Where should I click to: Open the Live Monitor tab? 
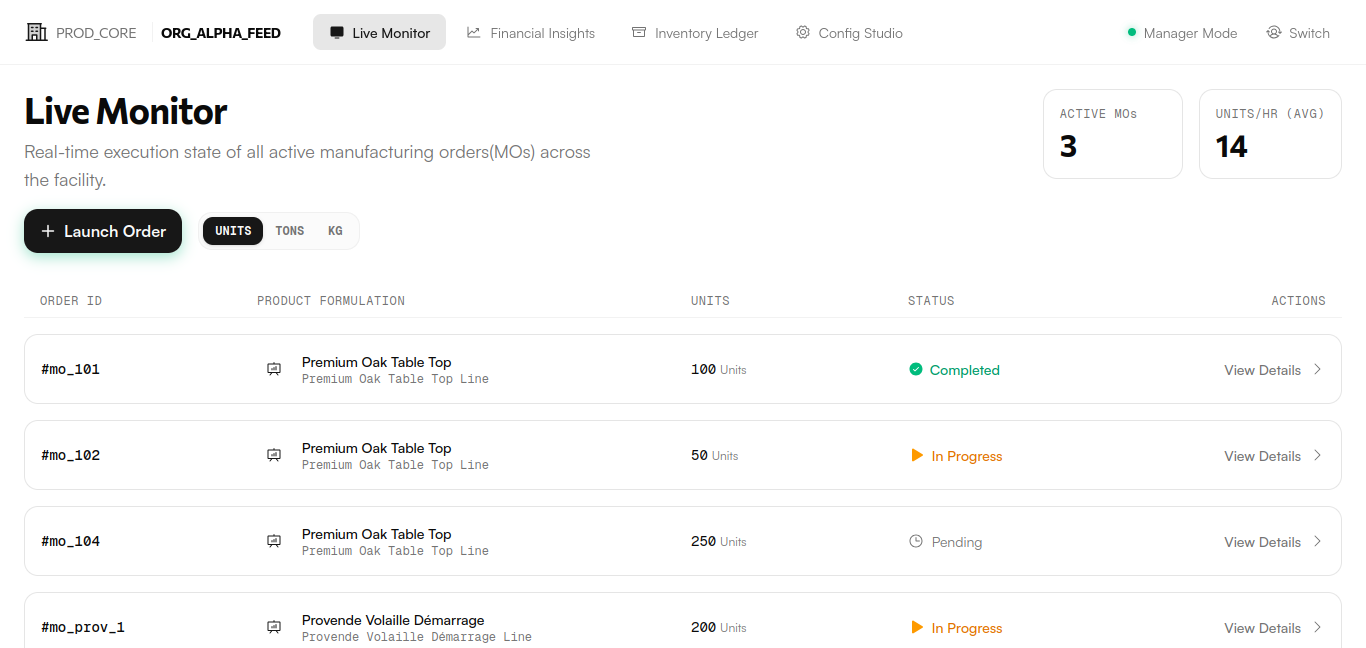[379, 32]
